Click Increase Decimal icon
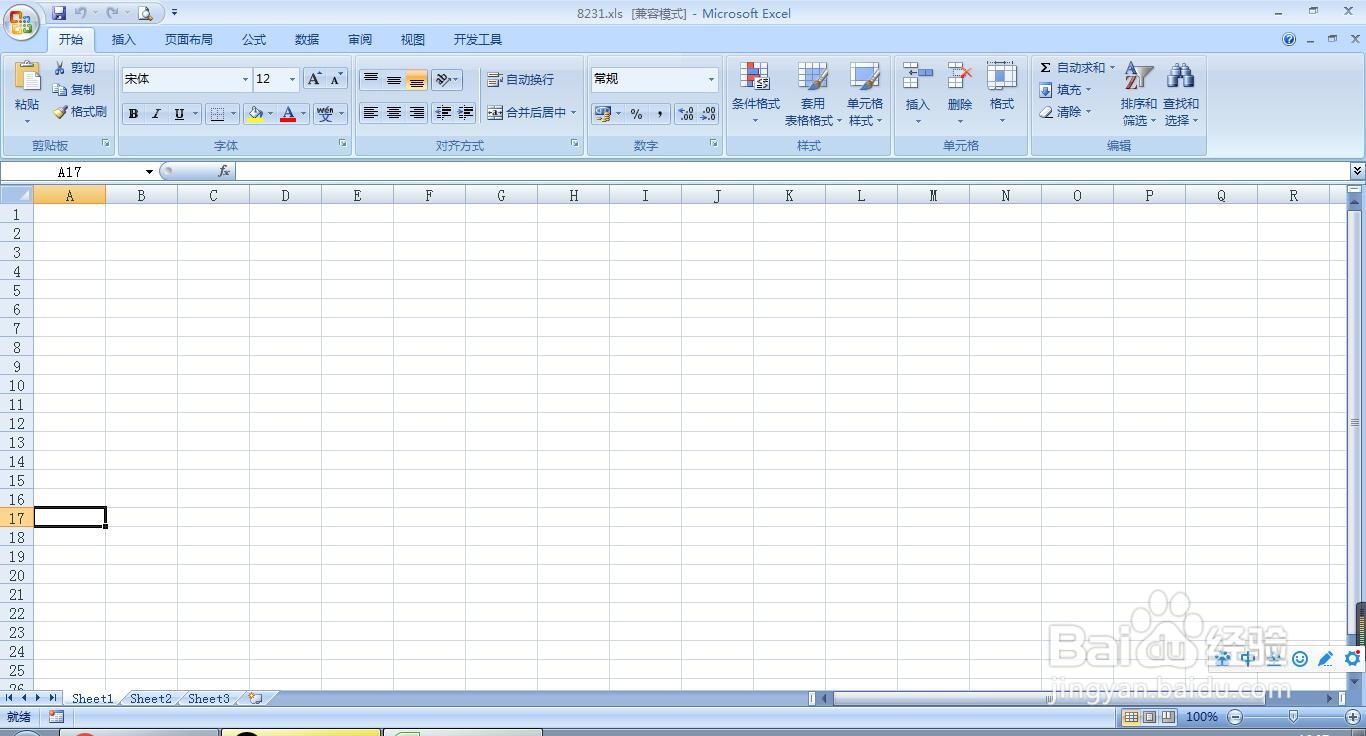This screenshot has height=736, width=1366. (x=686, y=114)
